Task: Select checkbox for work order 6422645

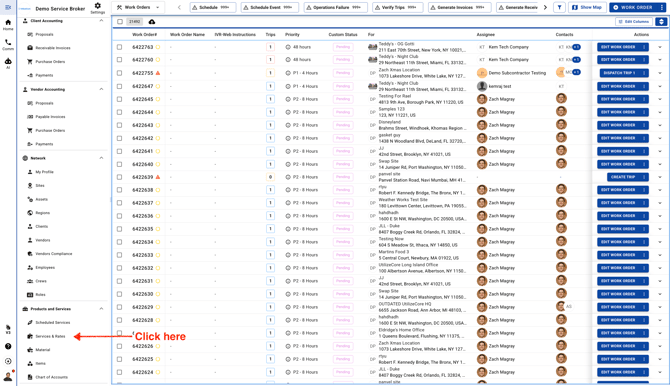Action: tap(119, 99)
